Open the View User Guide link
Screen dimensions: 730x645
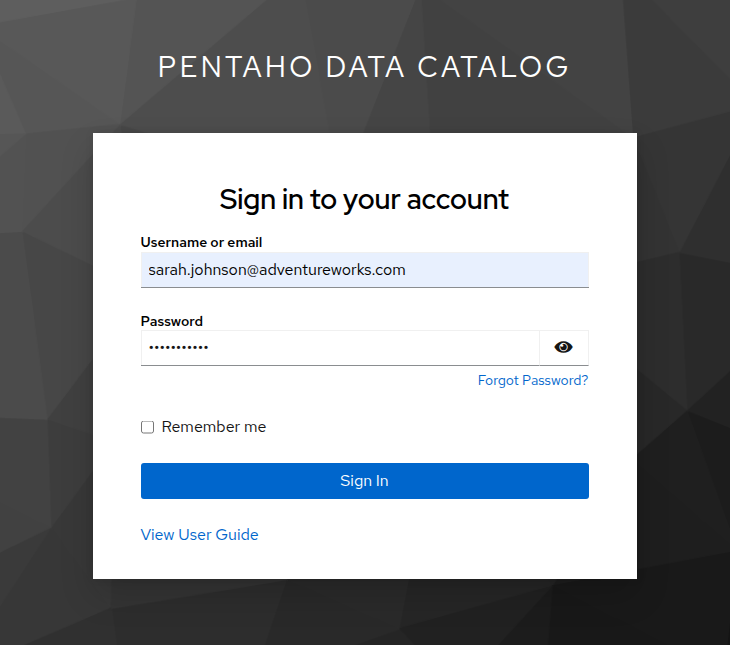click(x=199, y=535)
